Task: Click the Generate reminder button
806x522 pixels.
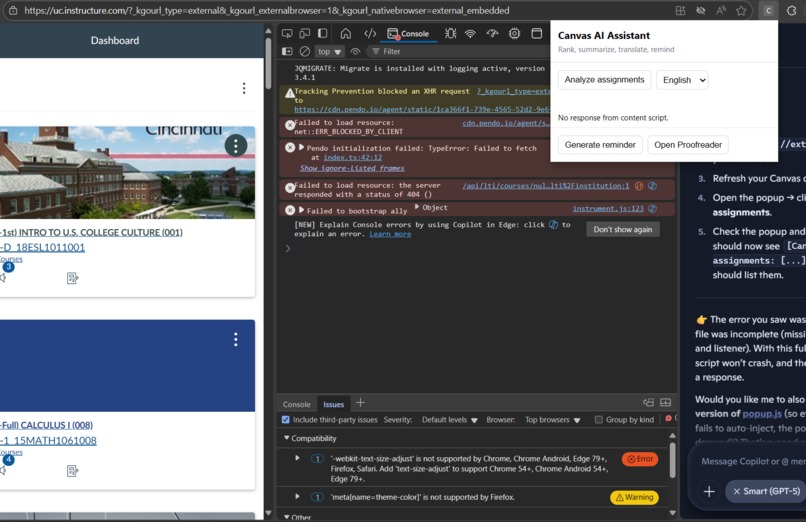Action: click(600, 145)
